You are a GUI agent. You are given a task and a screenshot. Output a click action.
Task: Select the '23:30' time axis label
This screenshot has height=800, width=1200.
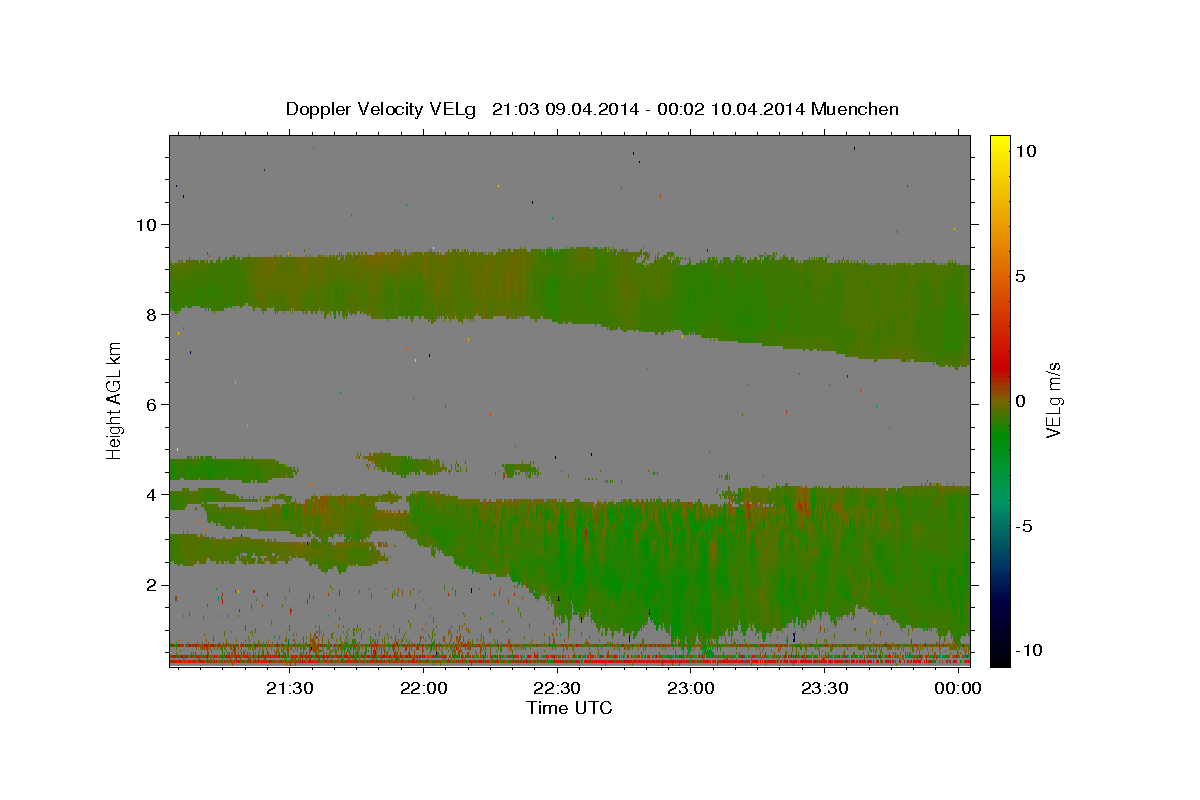tap(824, 689)
